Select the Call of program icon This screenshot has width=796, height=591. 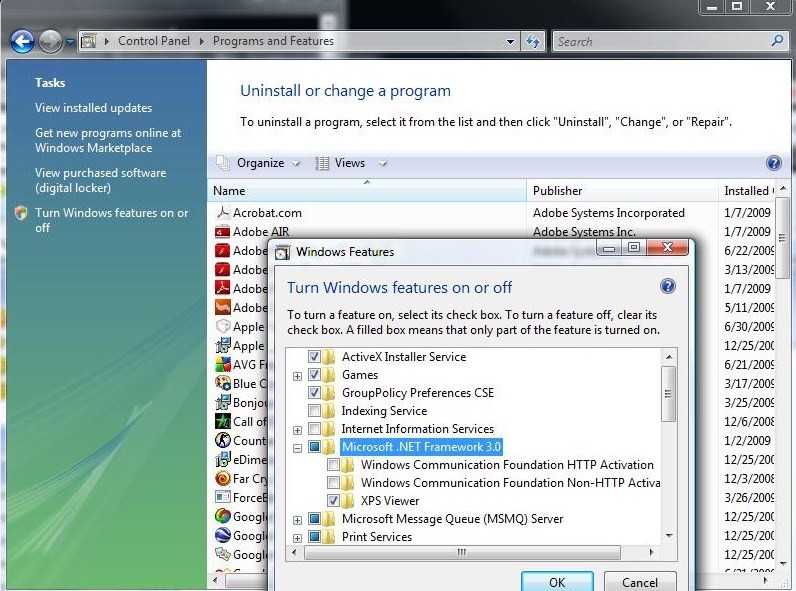(x=222, y=421)
